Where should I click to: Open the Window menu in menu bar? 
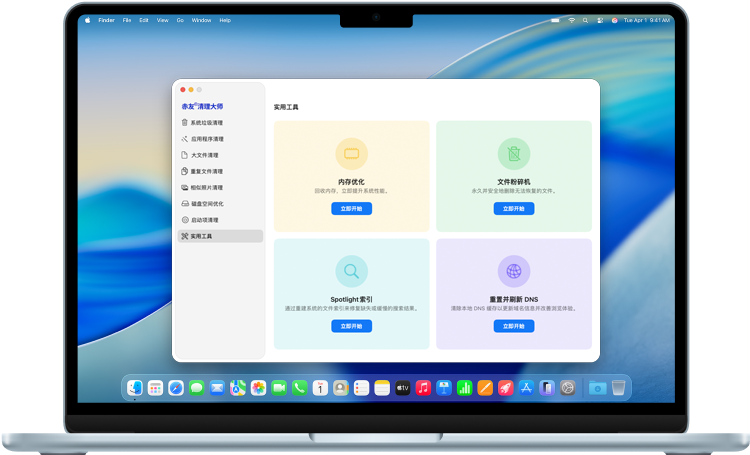tap(201, 20)
